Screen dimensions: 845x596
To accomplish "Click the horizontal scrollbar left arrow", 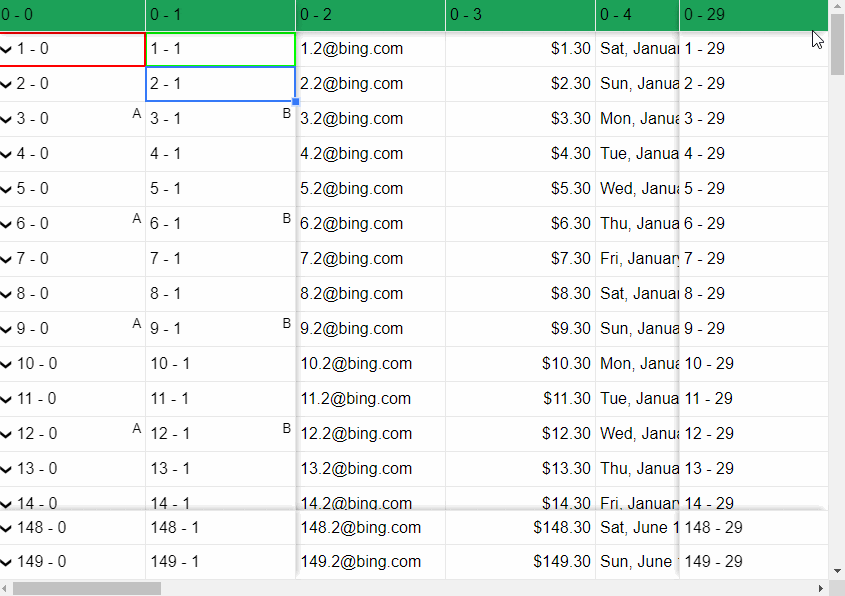I will [x=7, y=588].
